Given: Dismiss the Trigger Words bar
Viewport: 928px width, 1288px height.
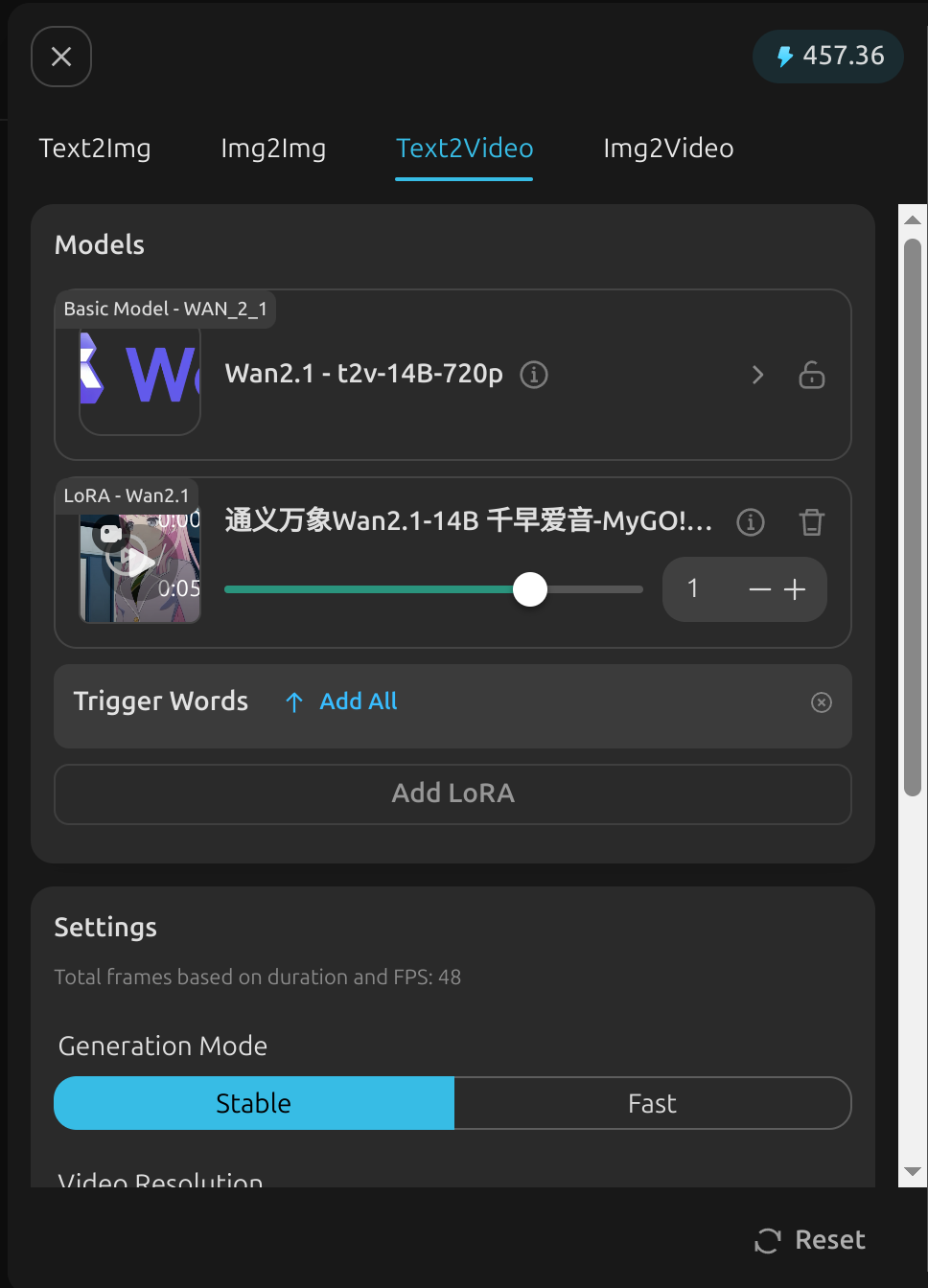Looking at the screenshot, I should click(x=822, y=702).
